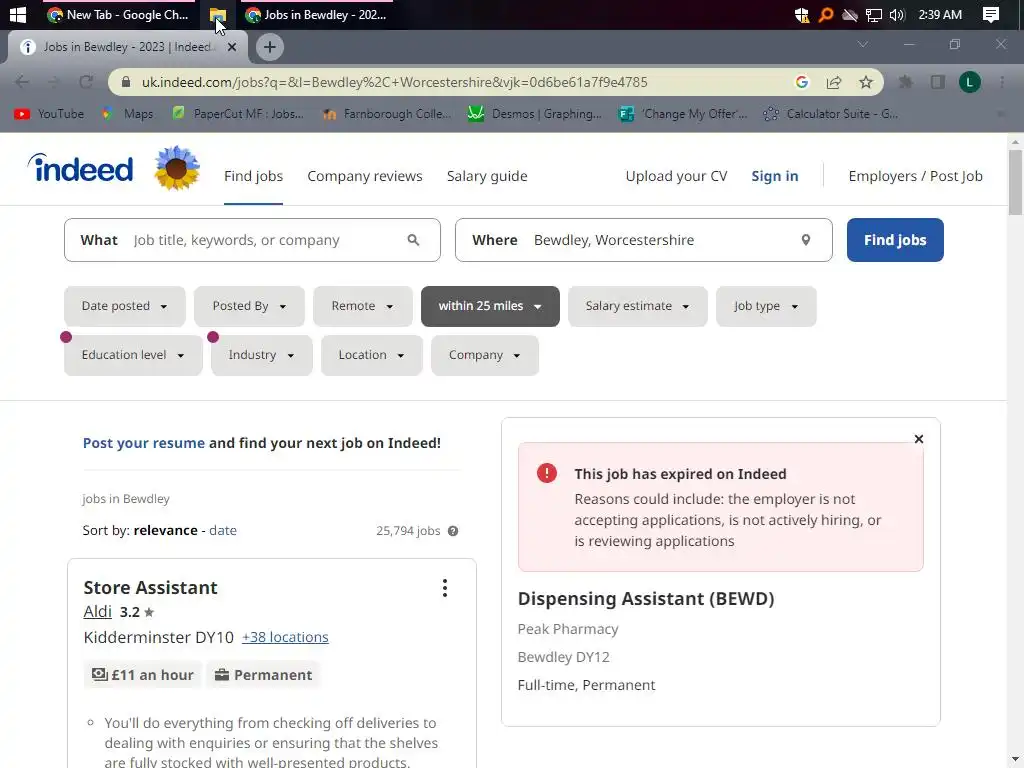Share this page icon

[833, 82]
